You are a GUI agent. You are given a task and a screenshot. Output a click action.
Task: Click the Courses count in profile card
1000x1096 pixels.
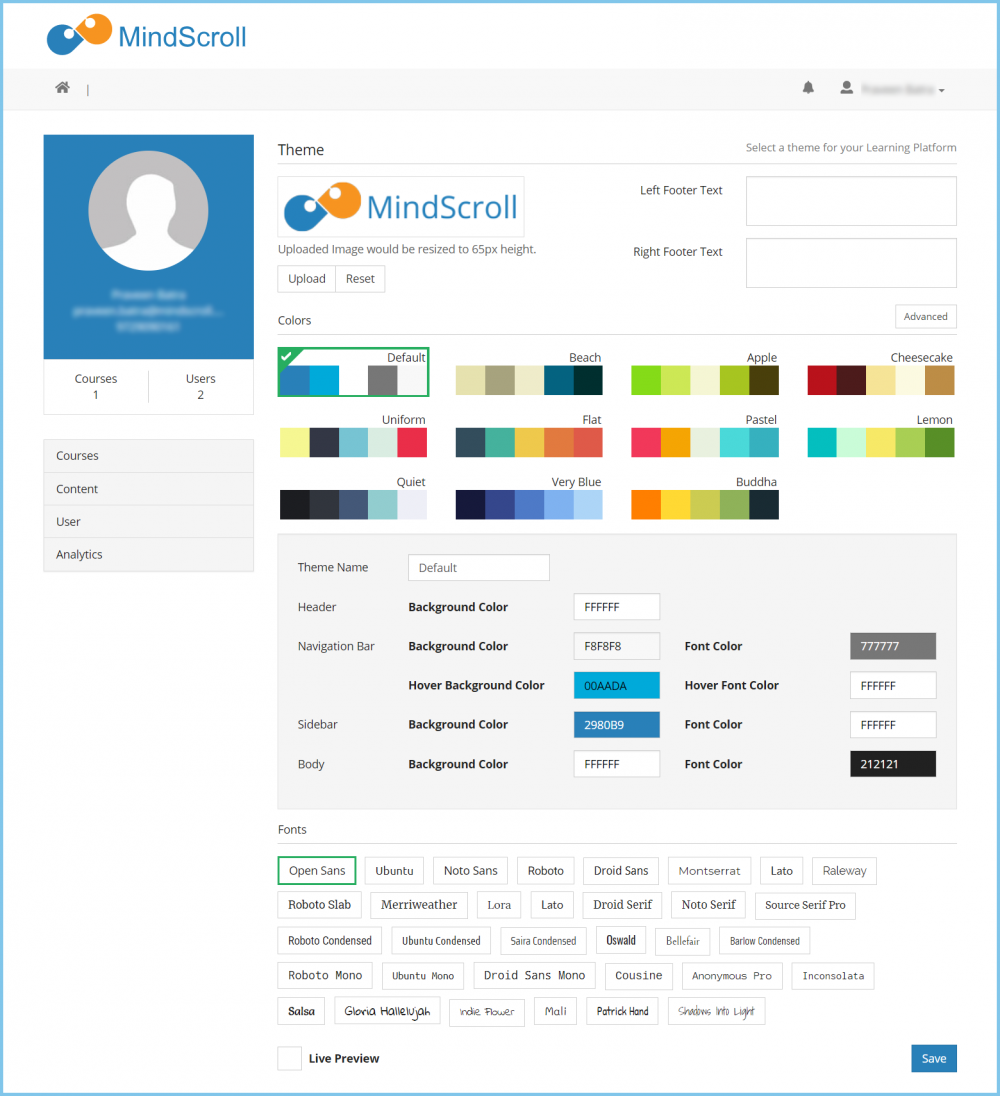(x=96, y=387)
